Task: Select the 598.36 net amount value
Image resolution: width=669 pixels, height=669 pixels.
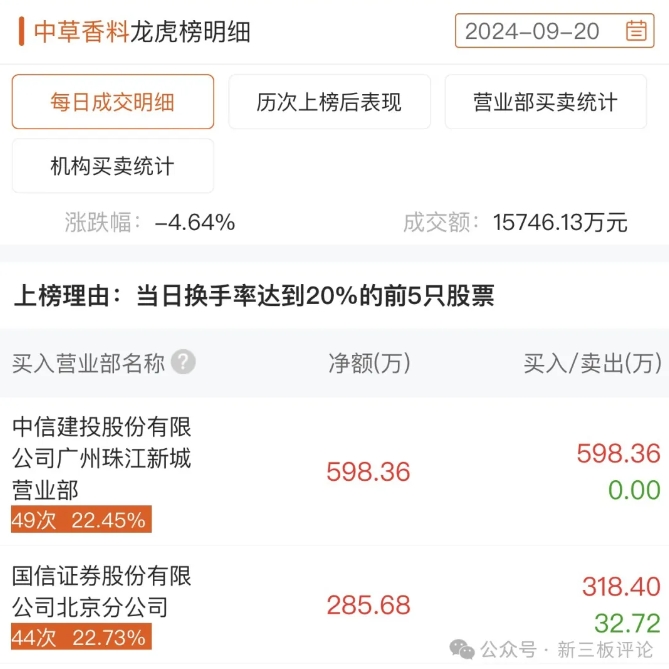Action: (368, 472)
